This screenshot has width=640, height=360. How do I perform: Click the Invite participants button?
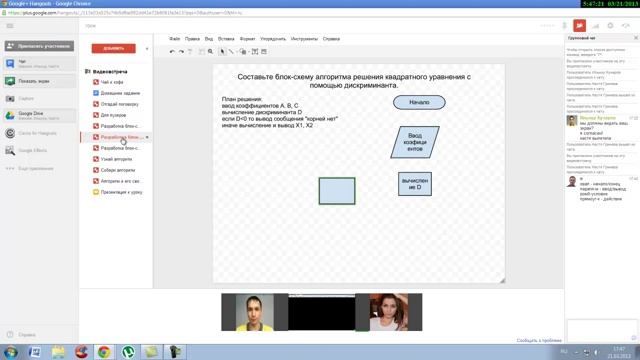39,46
